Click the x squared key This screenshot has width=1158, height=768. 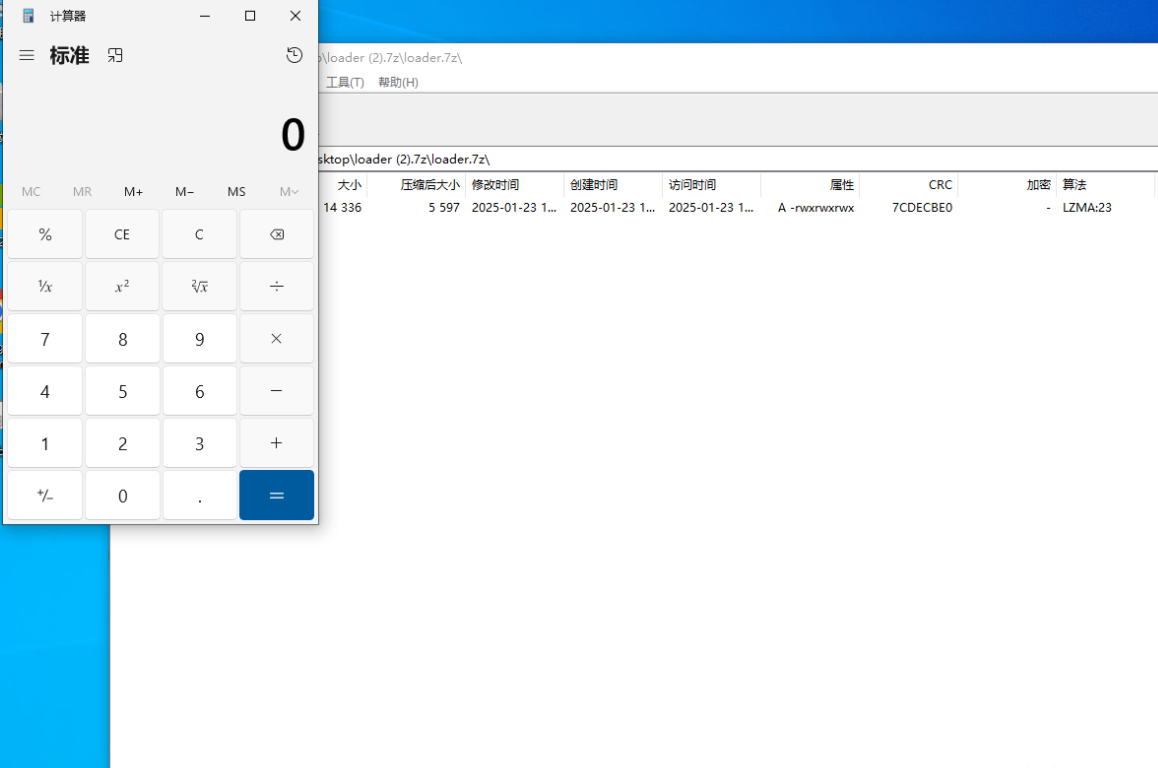click(x=123, y=286)
